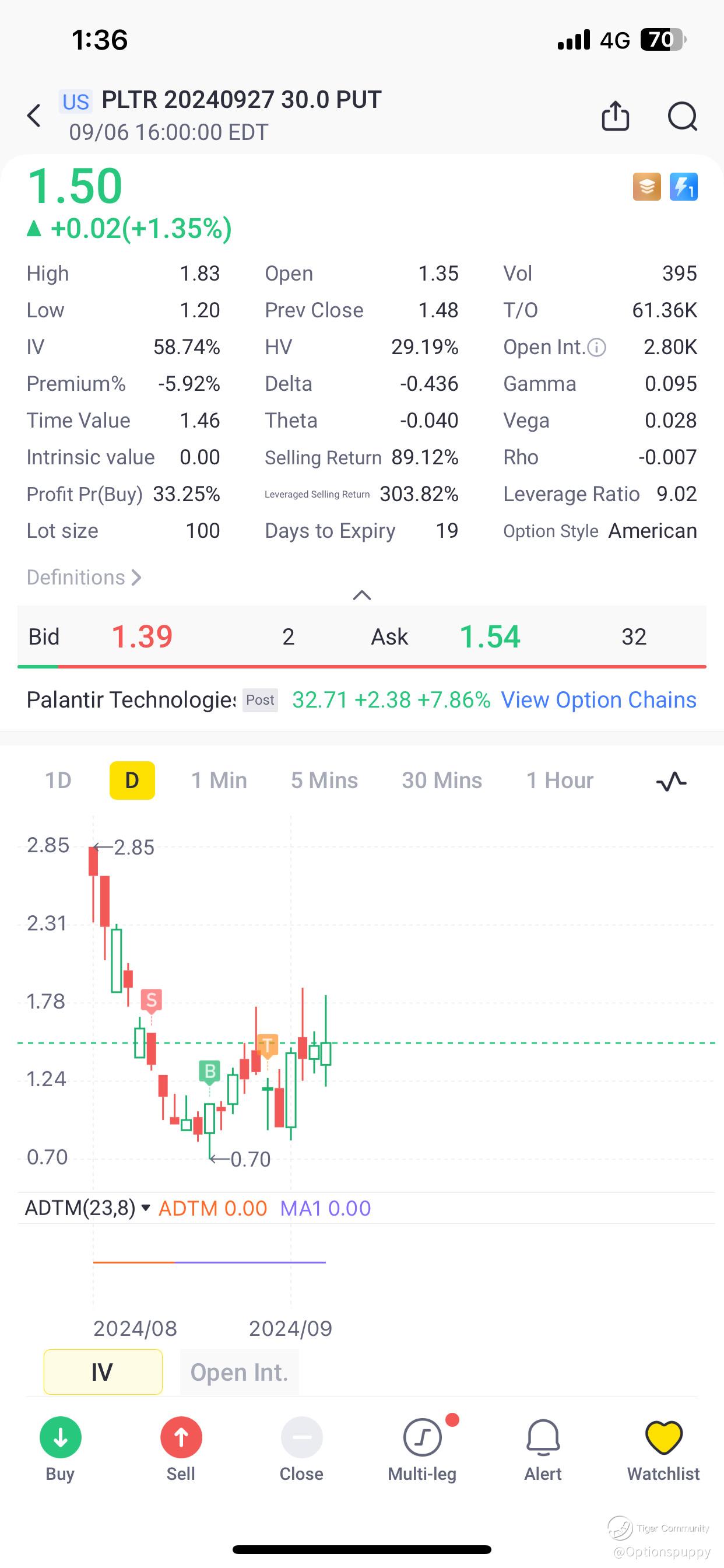Expand the Definitions section
Viewport: 724px width, 1568px height.
click(84, 577)
